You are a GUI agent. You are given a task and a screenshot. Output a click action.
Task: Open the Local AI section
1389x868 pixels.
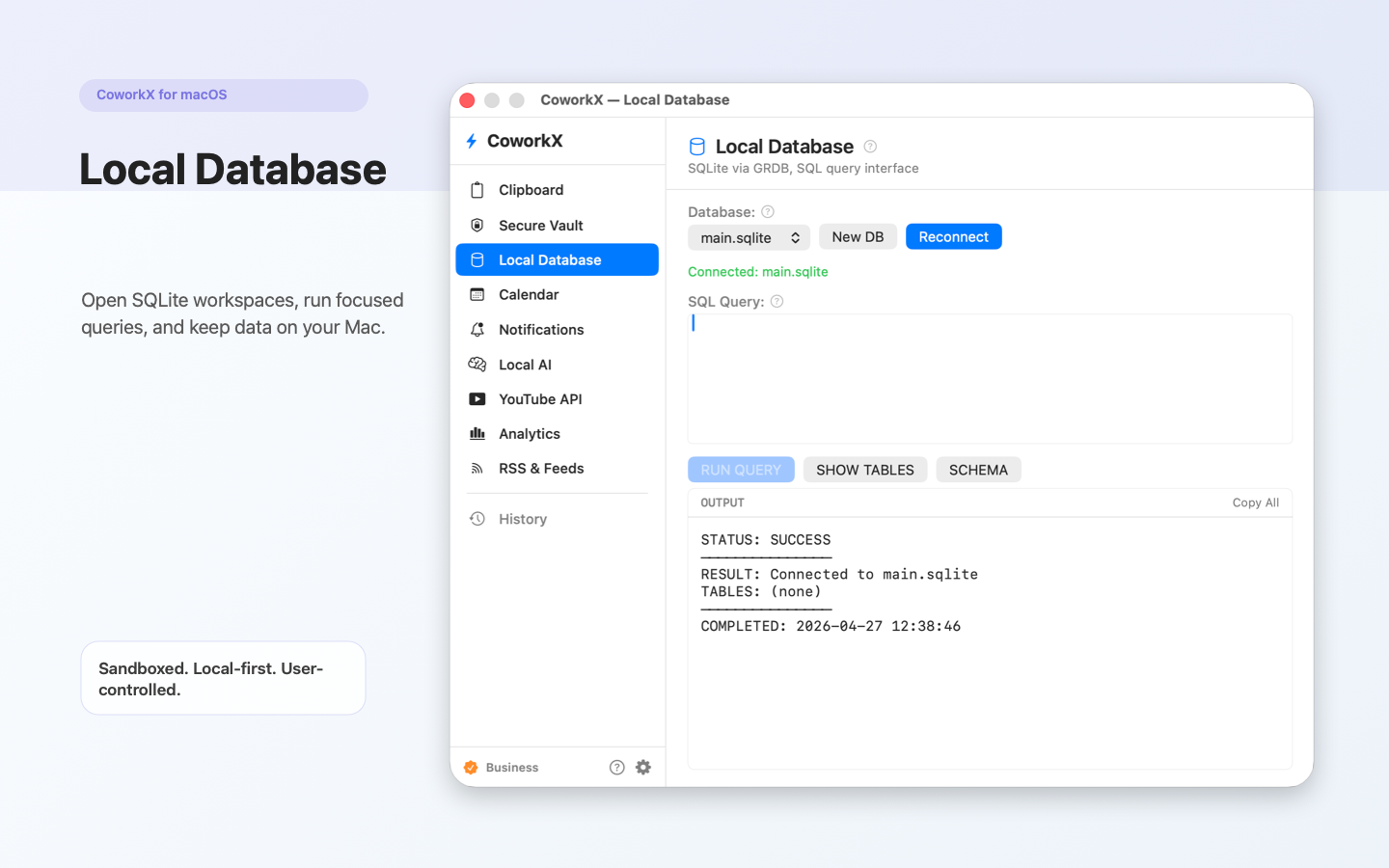click(558, 364)
